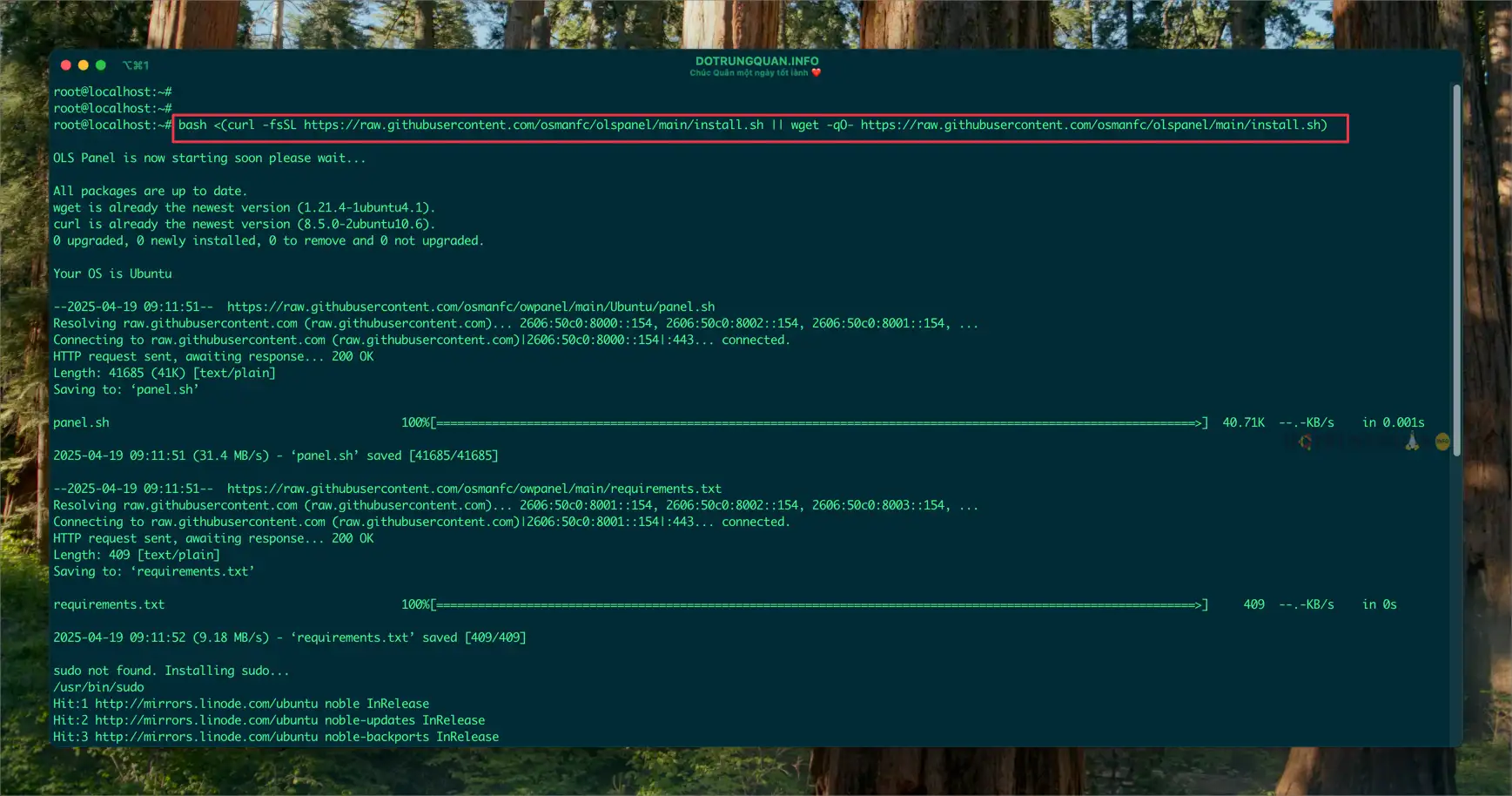Click 'Length: 409 [text/plain]' line
Screen dimensions: 1512x796
(137, 555)
